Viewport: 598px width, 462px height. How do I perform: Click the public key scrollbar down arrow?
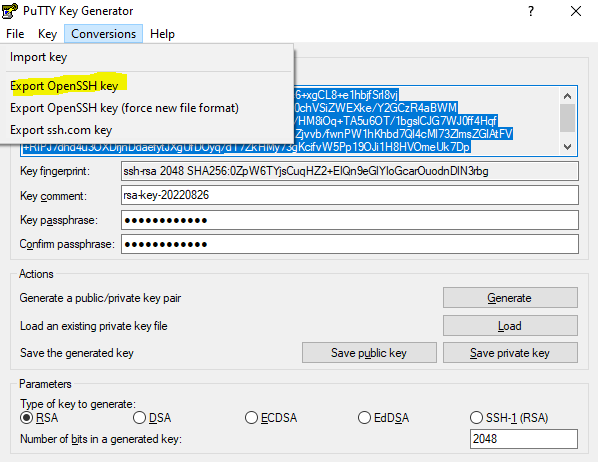coord(567,147)
